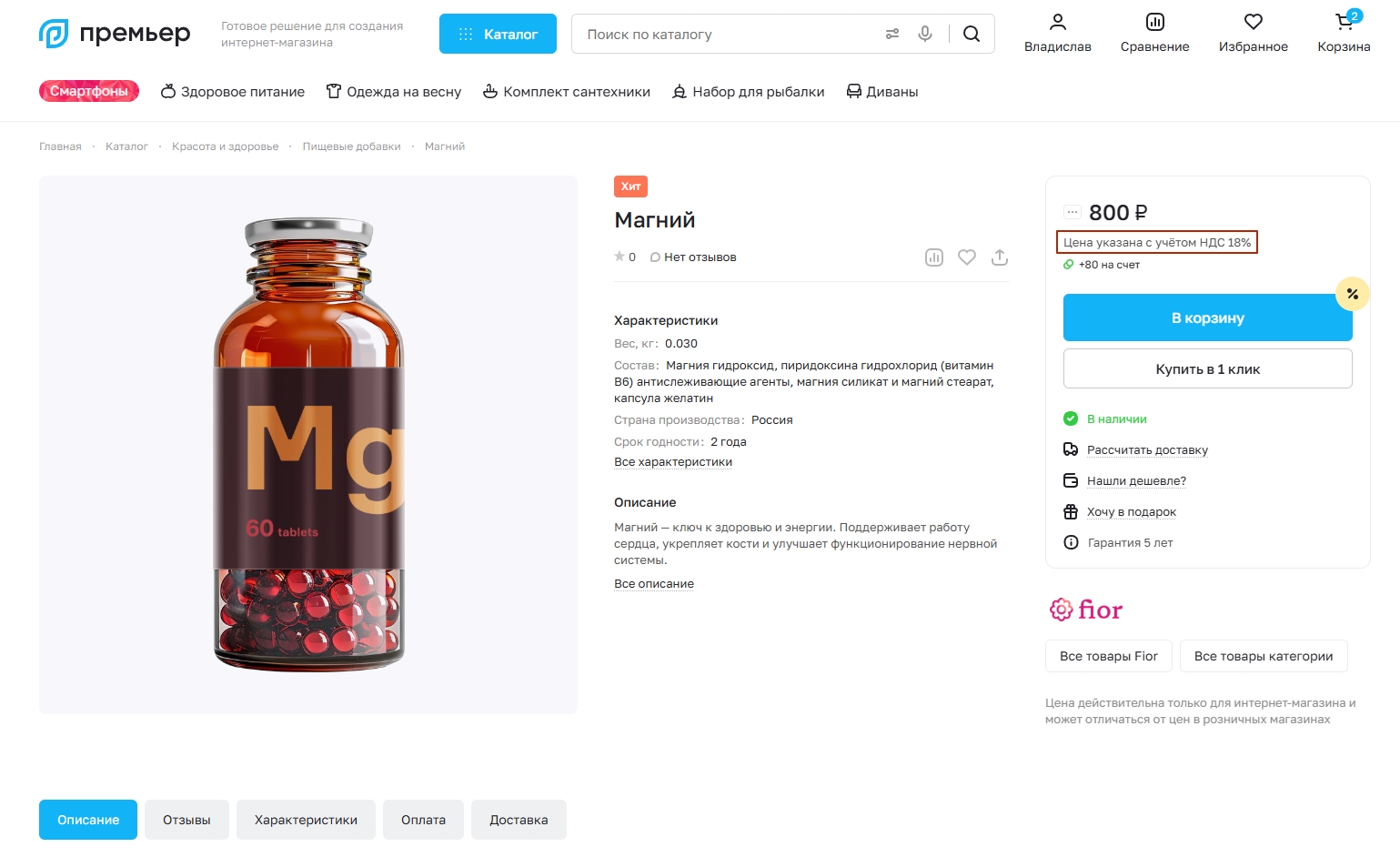Click the Премьер store logo

pos(115,33)
